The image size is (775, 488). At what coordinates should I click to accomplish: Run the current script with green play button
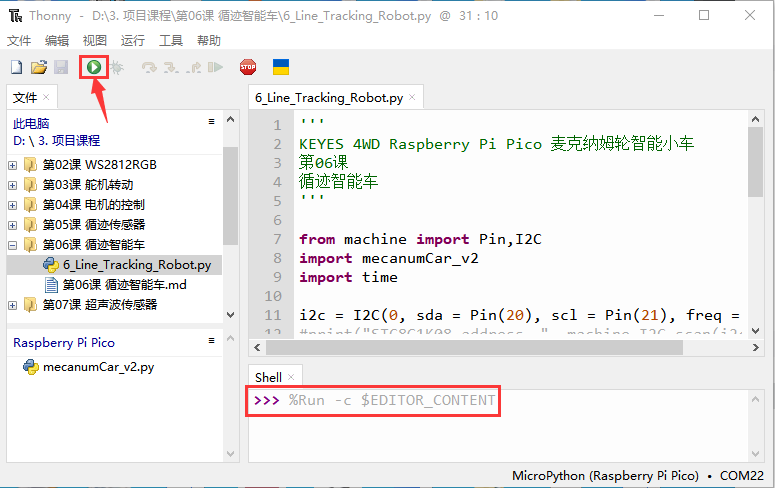coord(94,67)
